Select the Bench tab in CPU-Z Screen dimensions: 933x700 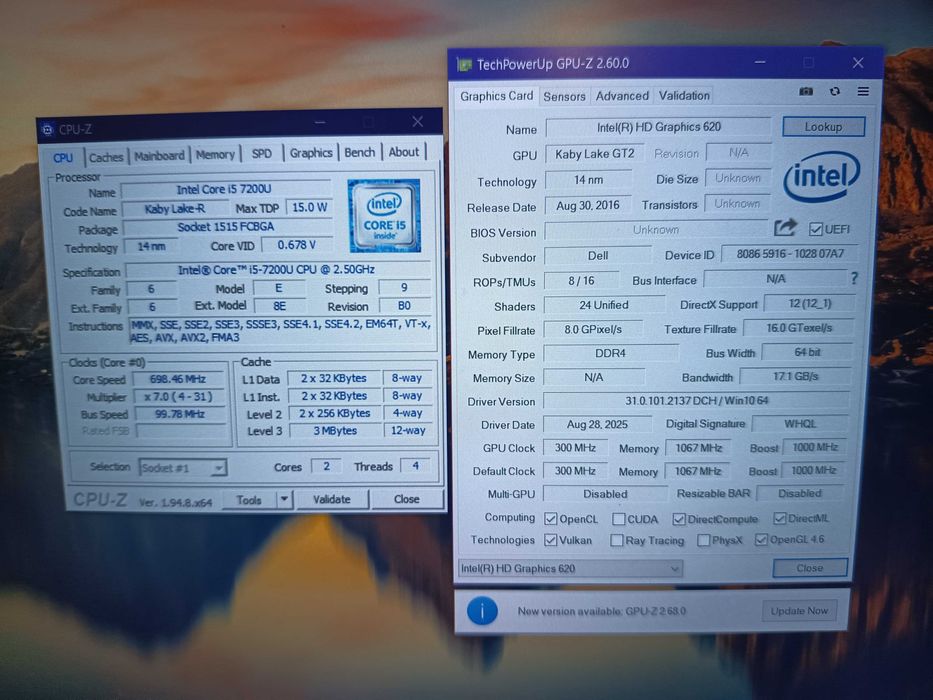point(359,152)
